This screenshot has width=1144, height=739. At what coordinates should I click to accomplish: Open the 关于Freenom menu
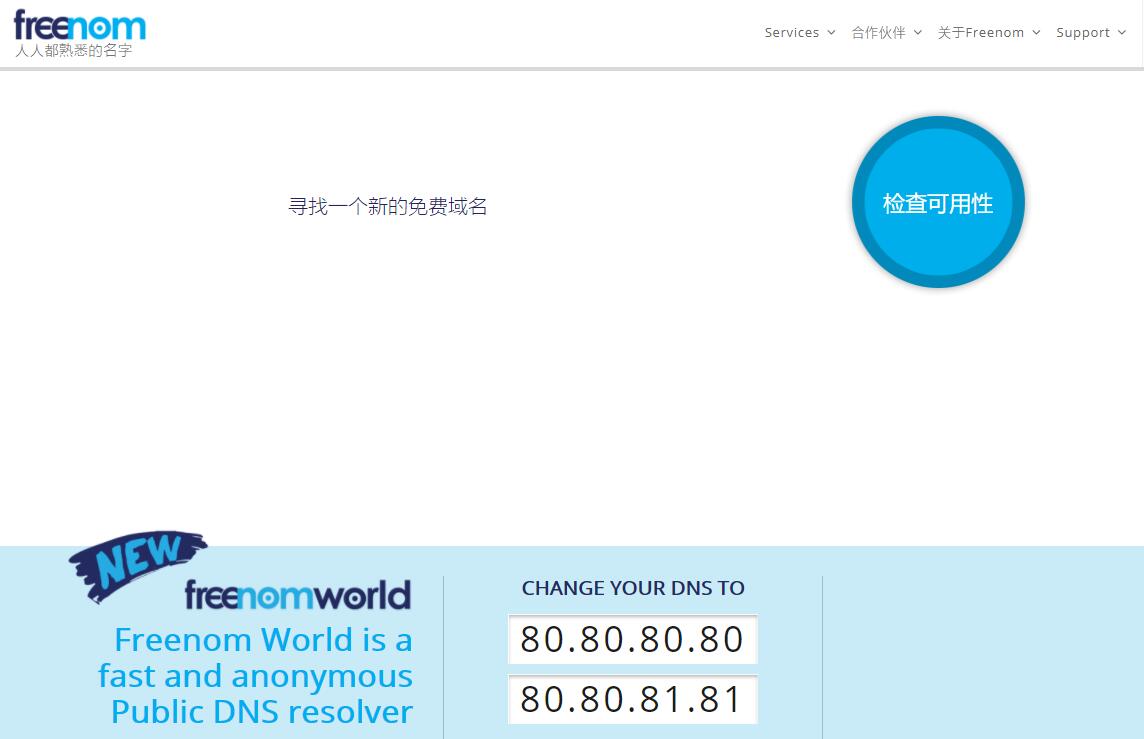(x=981, y=33)
